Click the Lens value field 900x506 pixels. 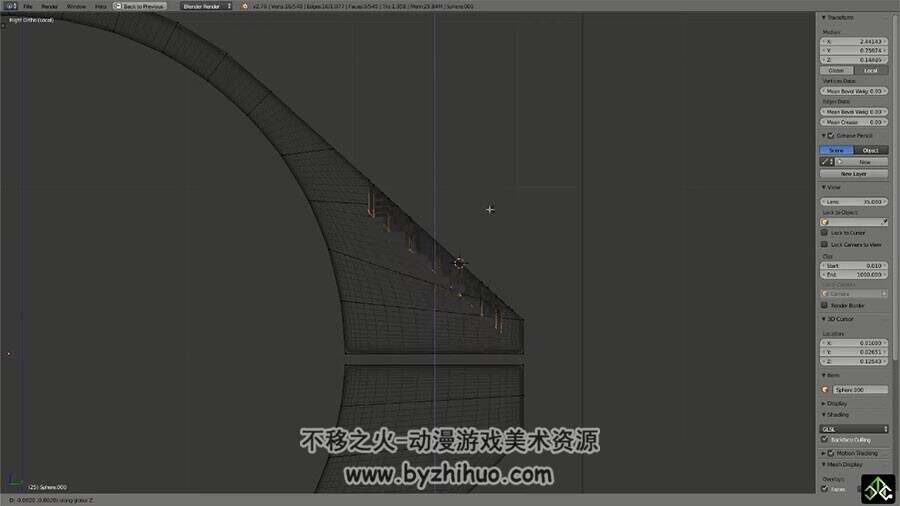pyautogui.click(x=854, y=202)
